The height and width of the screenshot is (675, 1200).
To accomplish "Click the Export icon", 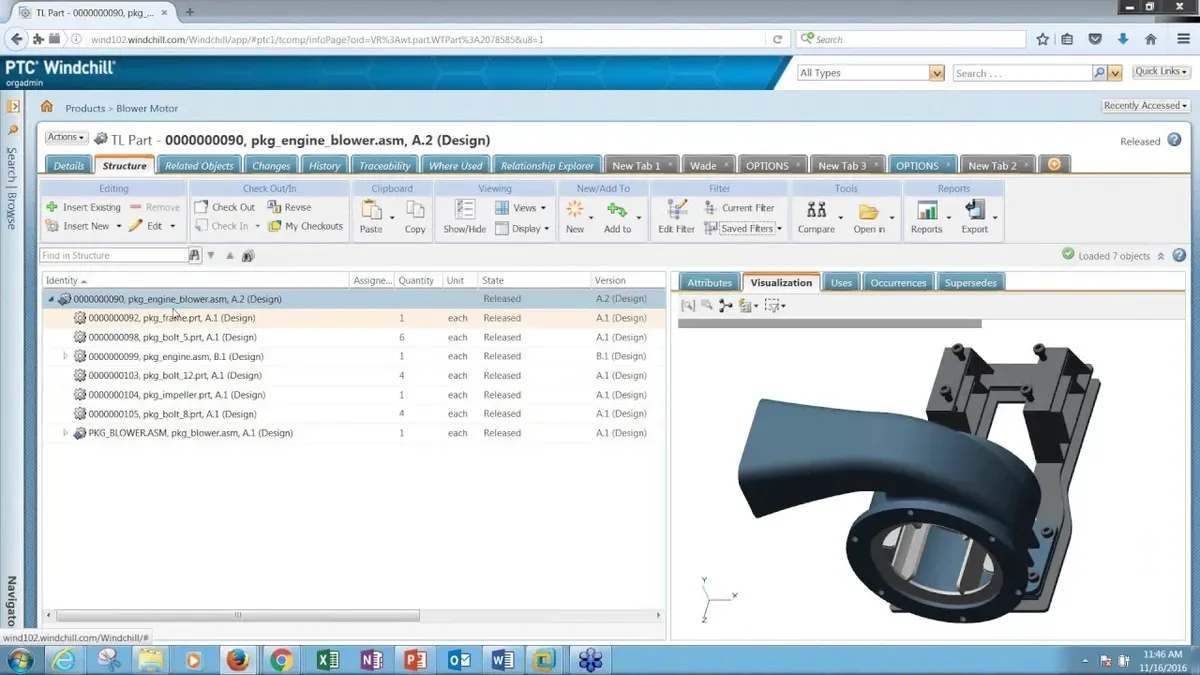I will coord(974,211).
